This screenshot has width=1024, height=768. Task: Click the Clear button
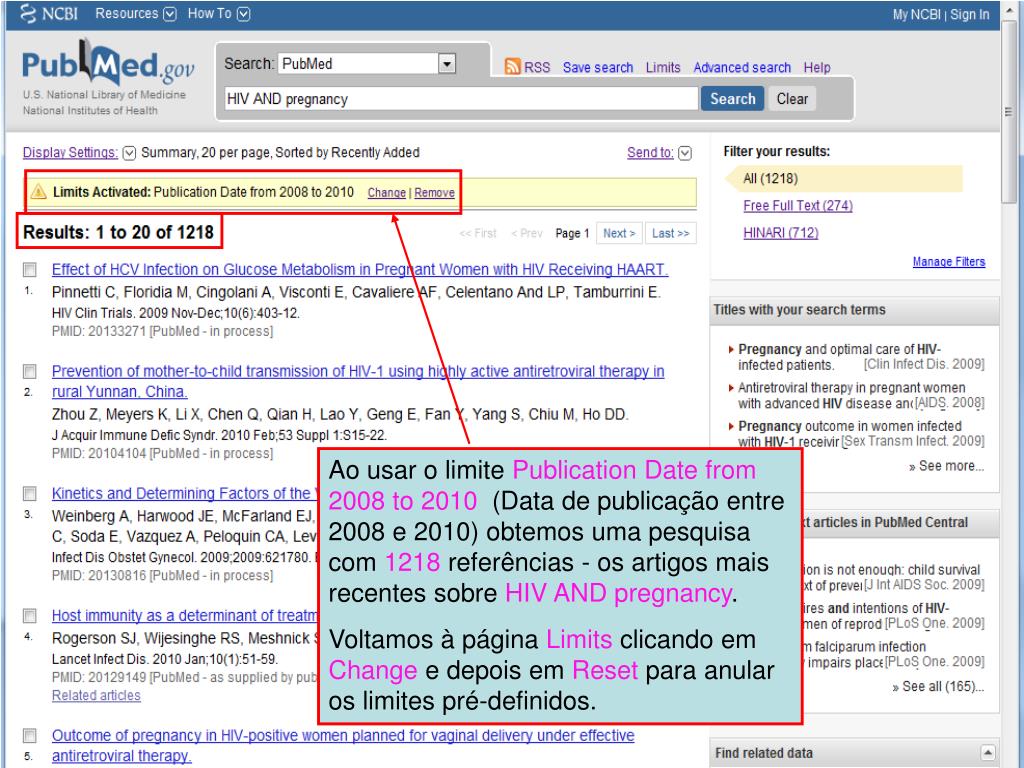point(792,99)
